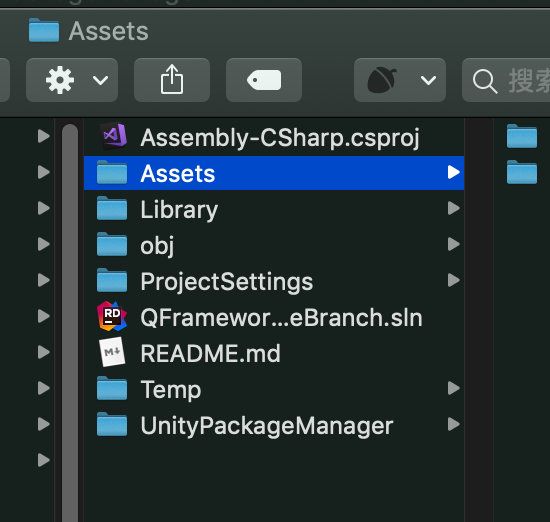Select the Rider solution file QFramework .sln
This screenshot has width=550, height=522.
pyautogui.click(x=274, y=317)
